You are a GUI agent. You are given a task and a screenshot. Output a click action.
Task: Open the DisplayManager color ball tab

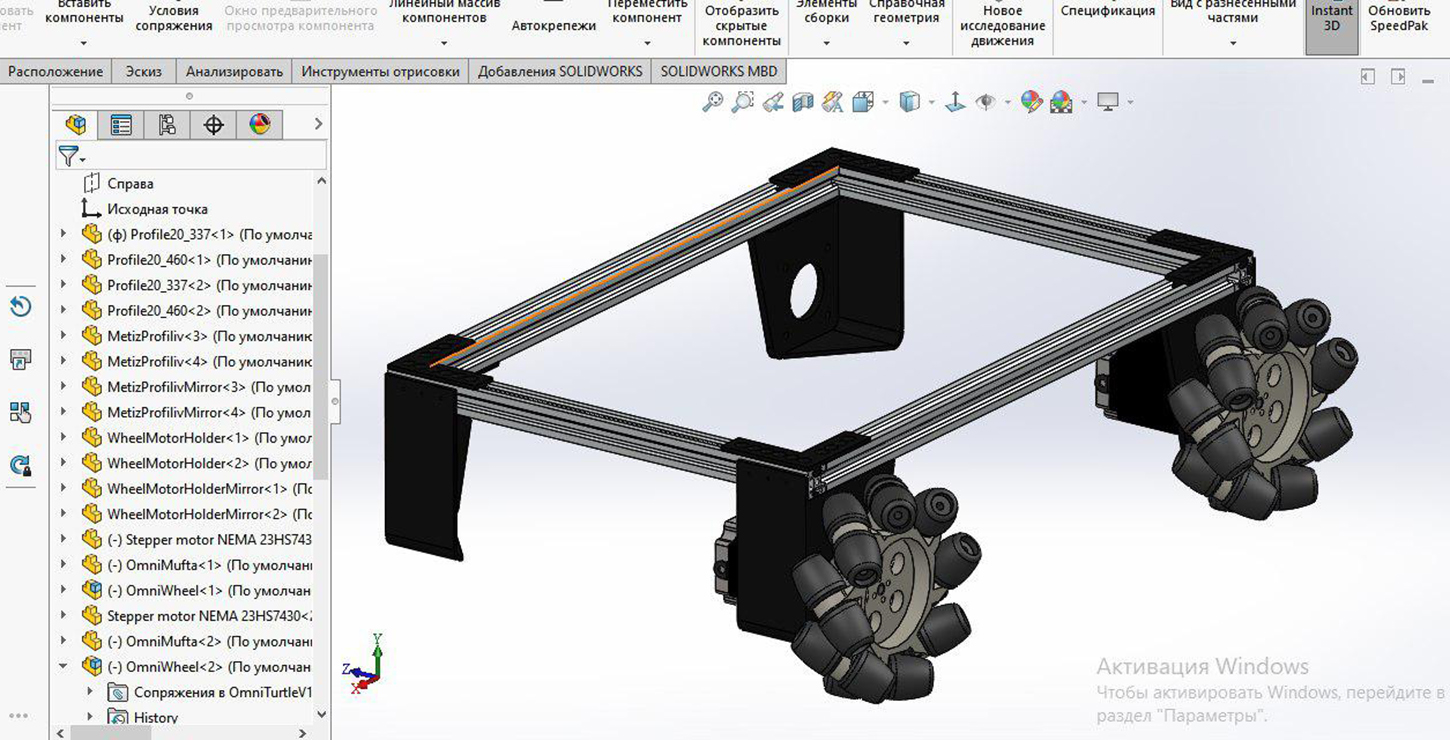(259, 125)
